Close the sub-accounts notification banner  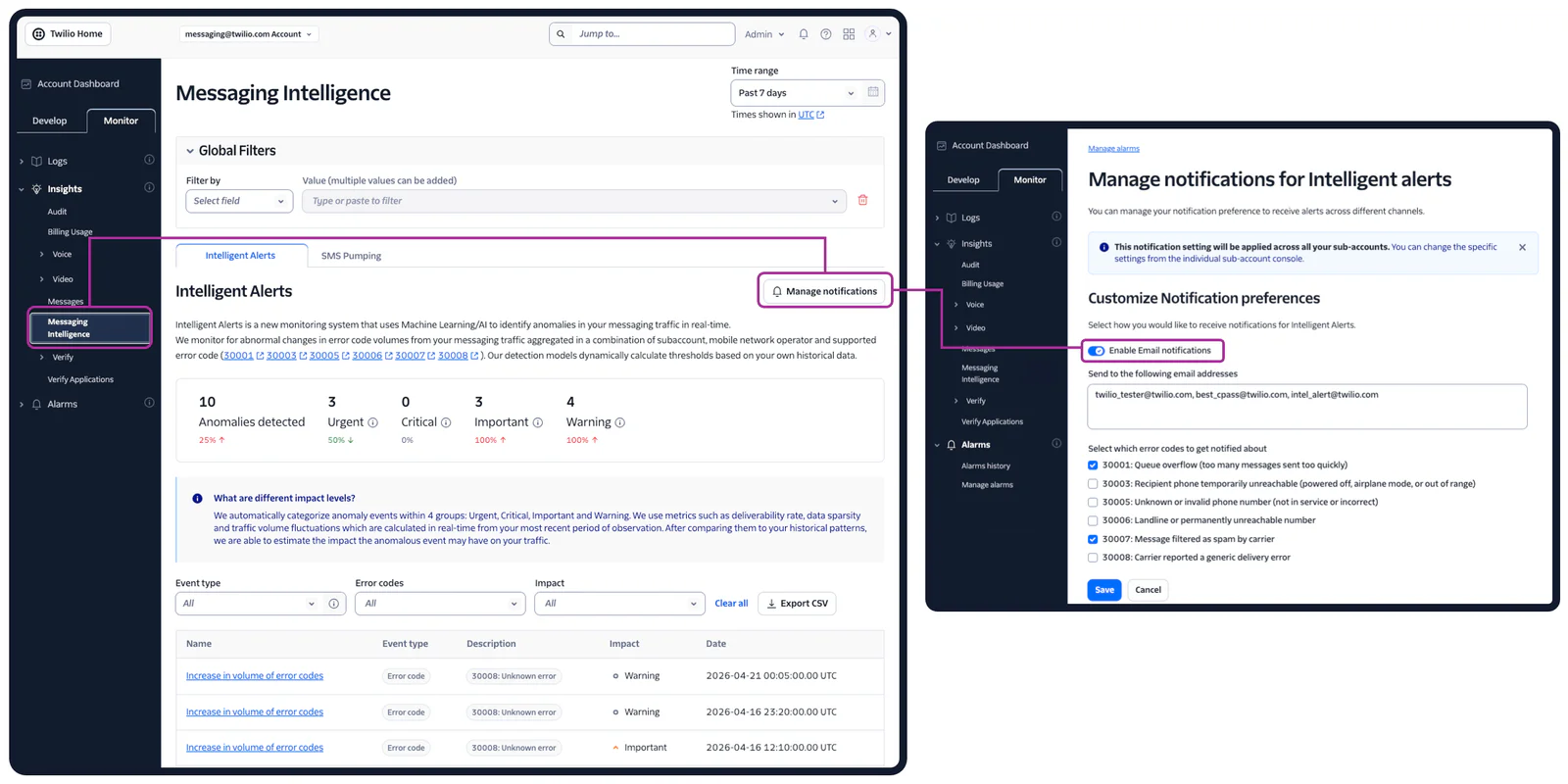click(x=1522, y=247)
